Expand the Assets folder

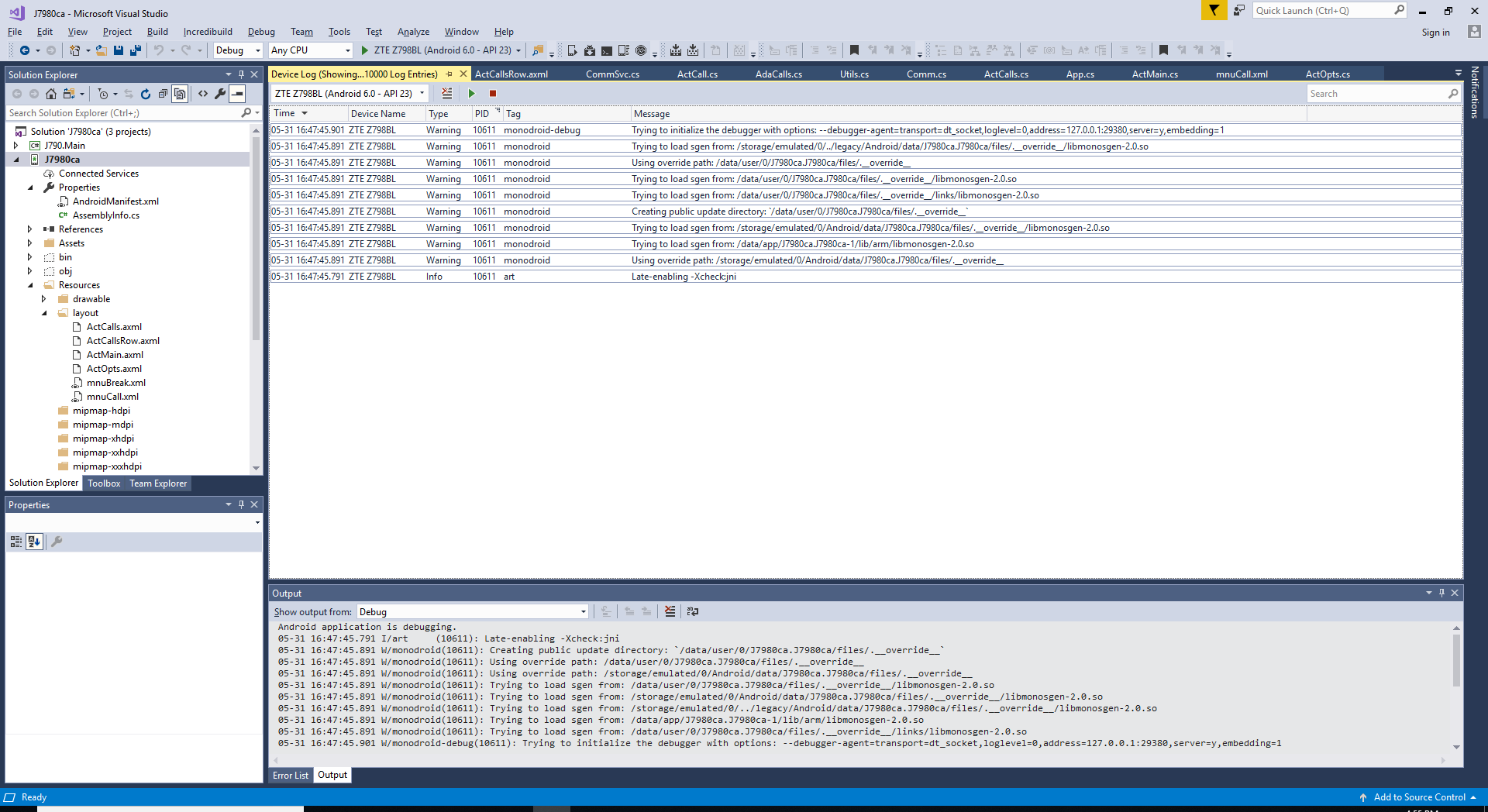[x=30, y=243]
